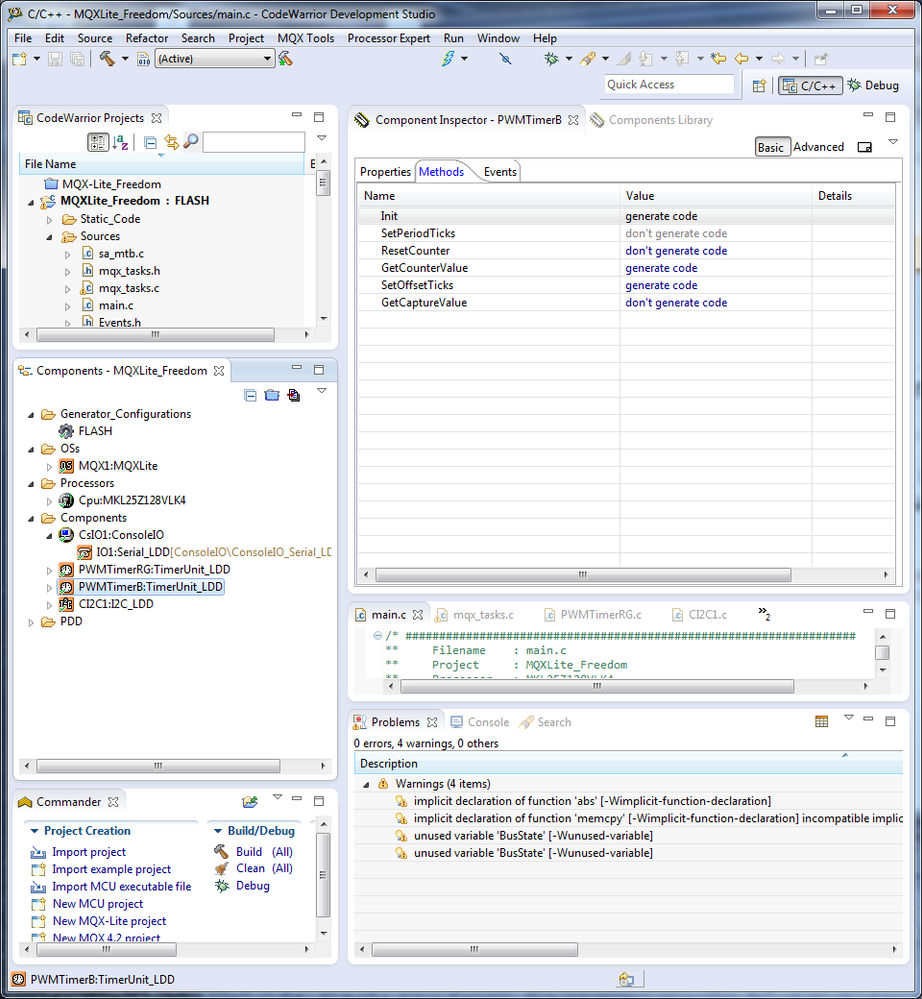922x999 pixels.
Task: Click the Generate Processor Expert Code icon
Action: pyautogui.click(x=294, y=395)
